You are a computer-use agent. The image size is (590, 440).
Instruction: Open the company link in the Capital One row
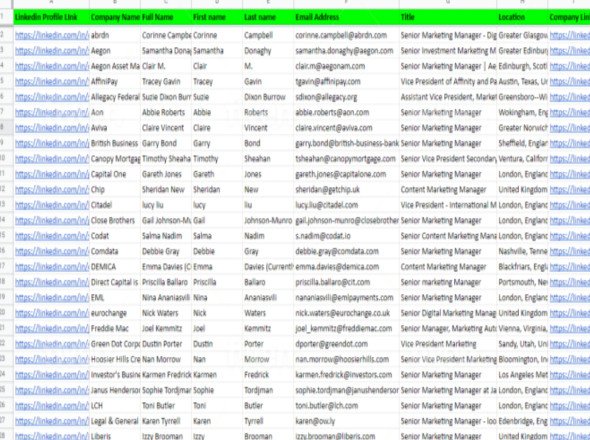570,174
